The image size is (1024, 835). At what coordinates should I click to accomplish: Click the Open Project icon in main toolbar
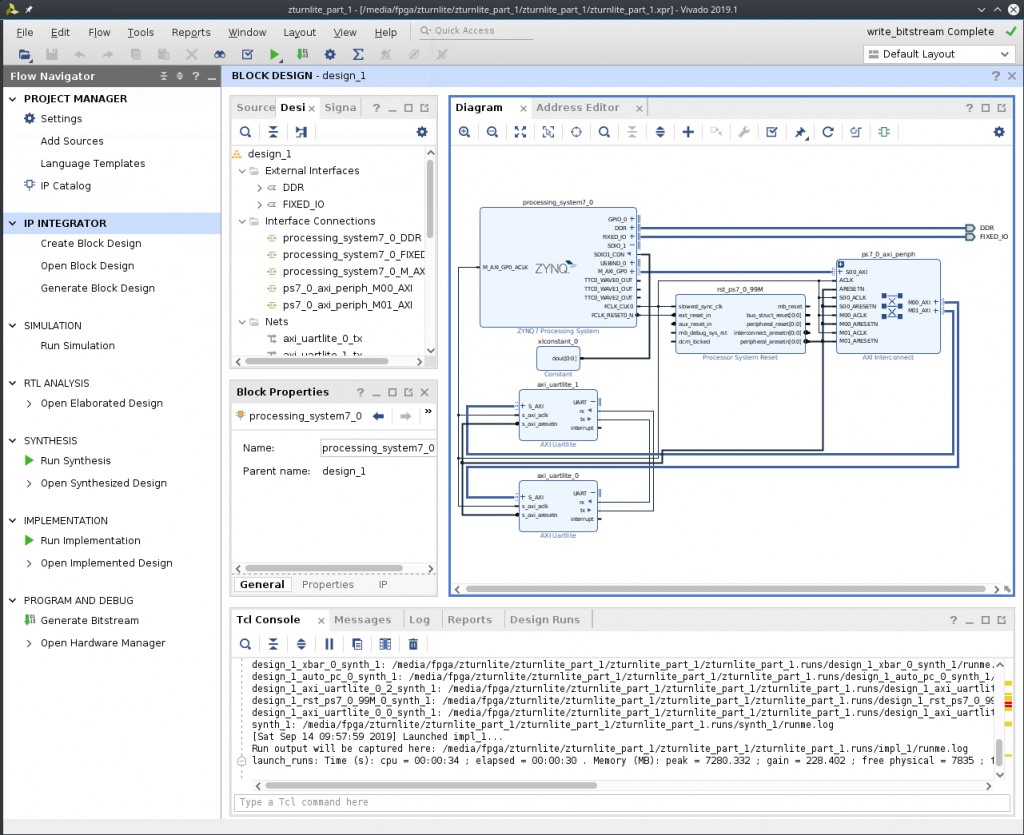[x=24, y=55]
